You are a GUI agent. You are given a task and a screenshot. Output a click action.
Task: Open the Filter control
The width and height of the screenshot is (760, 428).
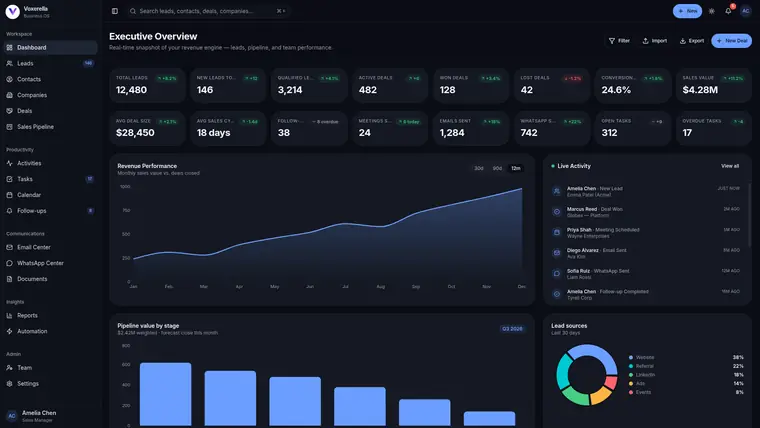pos(619,41)
